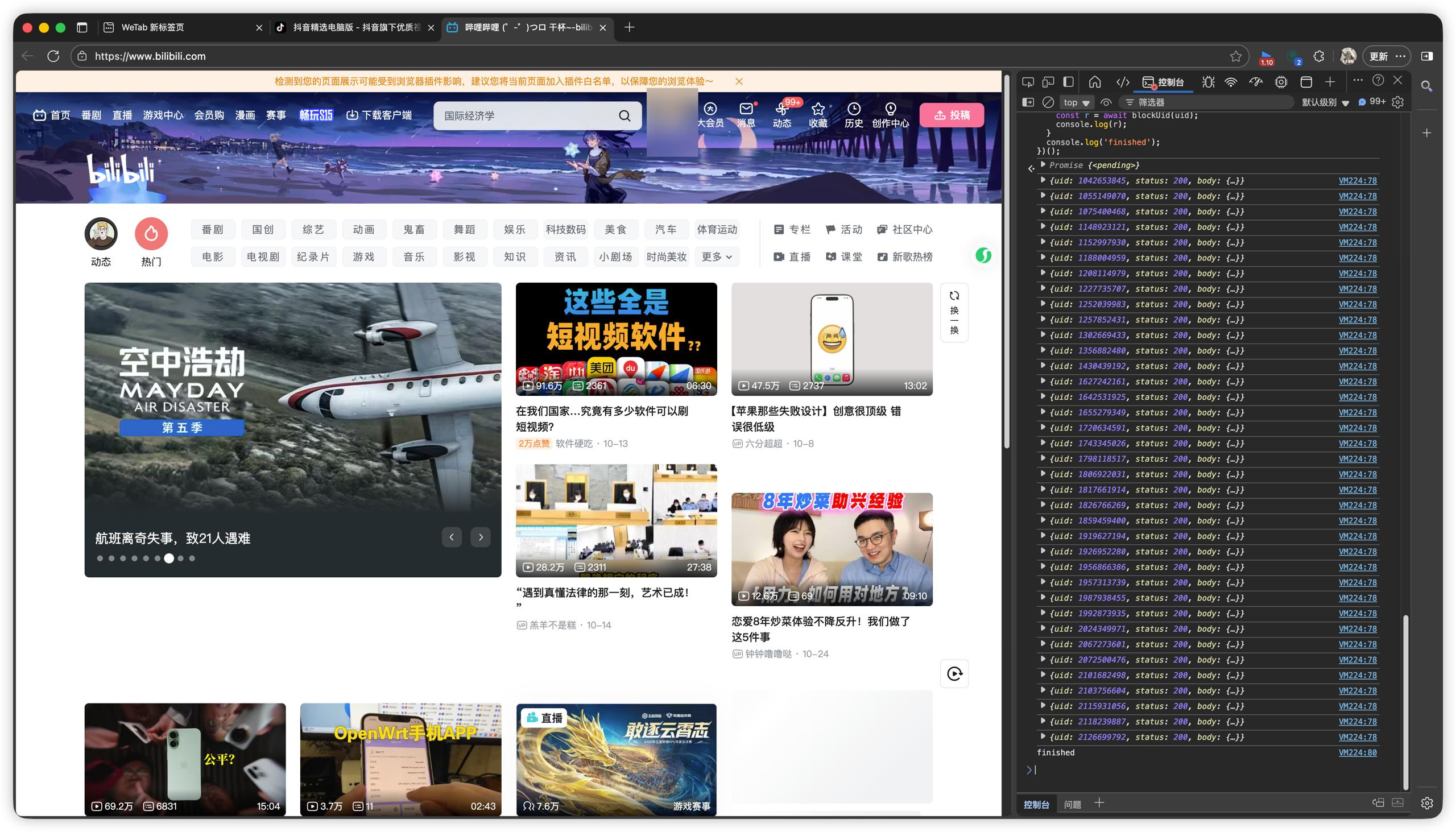1456x832 pixels.
Task: Click the pink 投稿 upload button
Action: (952, 115)
